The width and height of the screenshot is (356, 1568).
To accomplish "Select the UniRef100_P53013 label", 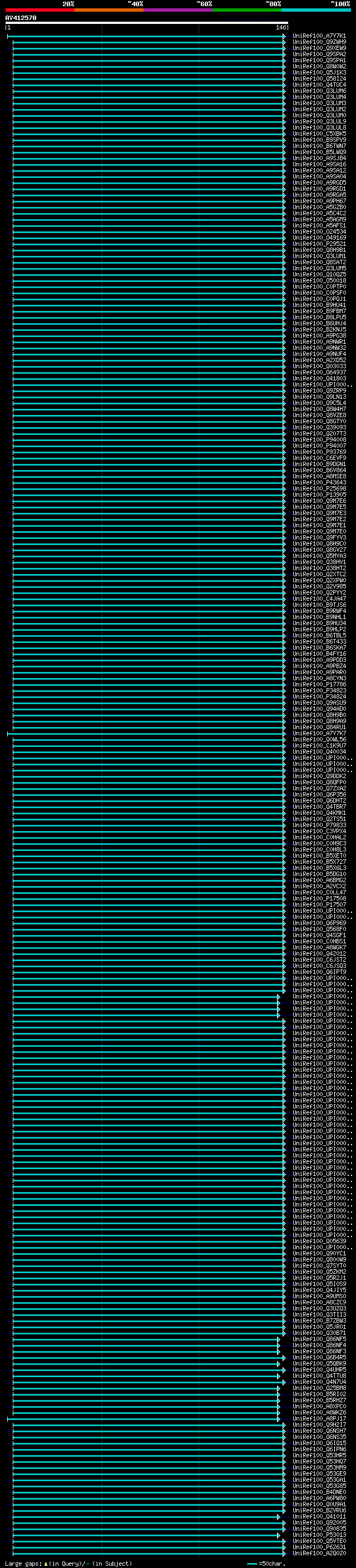I will [319, 1535].
